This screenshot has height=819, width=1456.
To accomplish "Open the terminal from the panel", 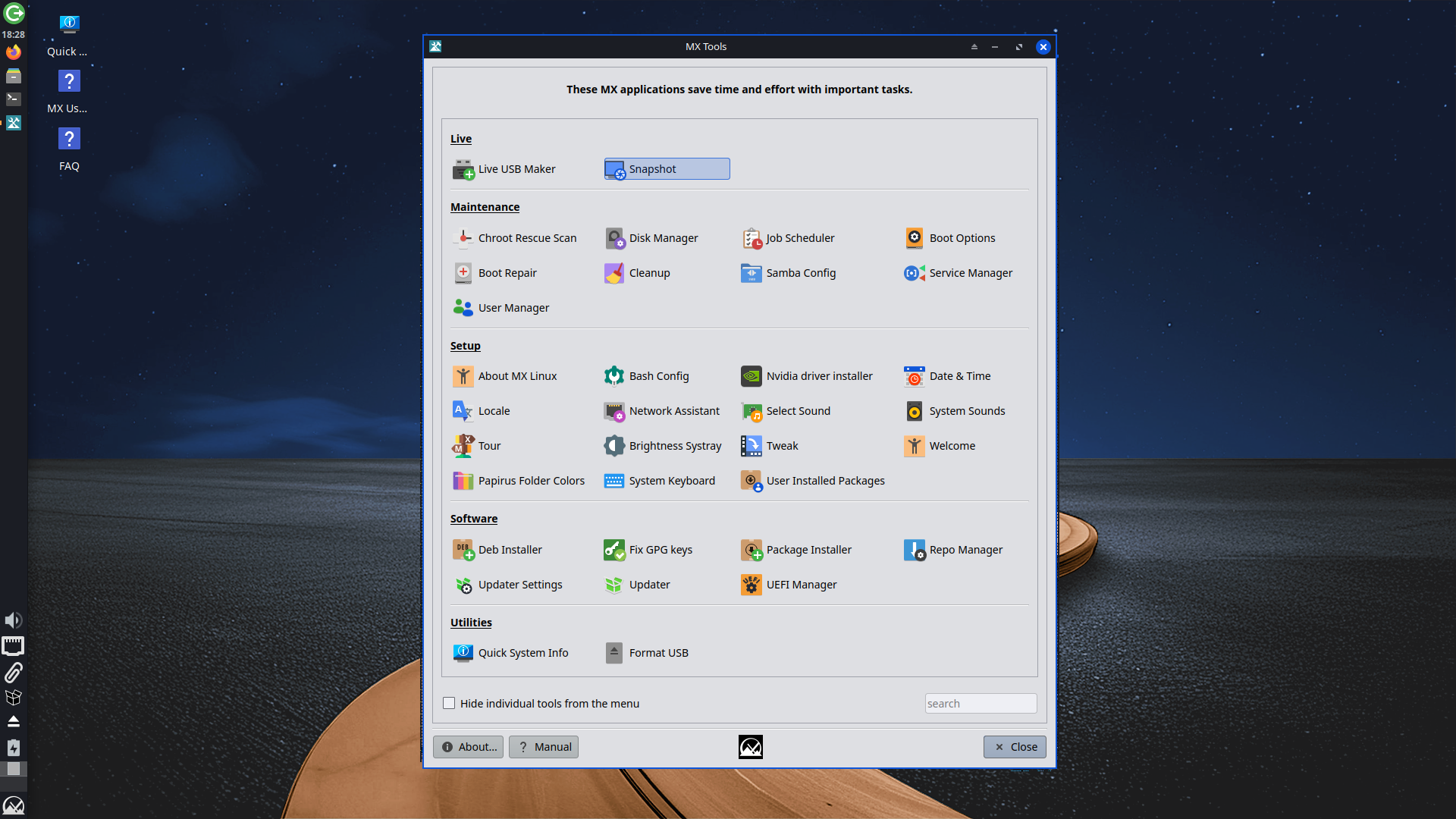I will click(x=14, y=99).
